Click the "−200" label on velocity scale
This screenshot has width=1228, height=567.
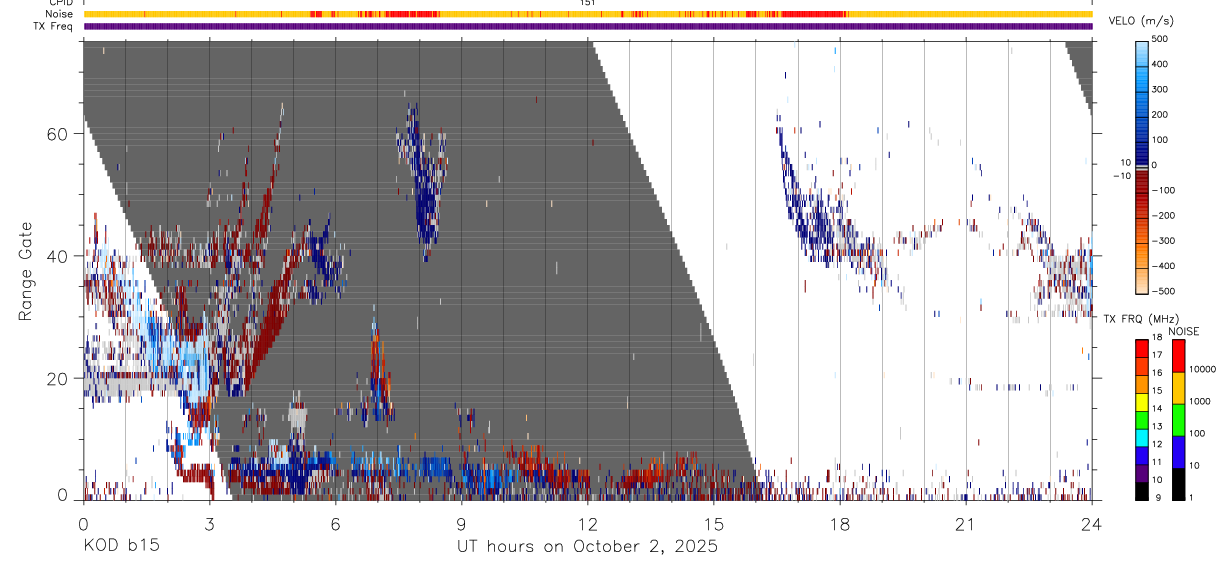click(1164, 215)
